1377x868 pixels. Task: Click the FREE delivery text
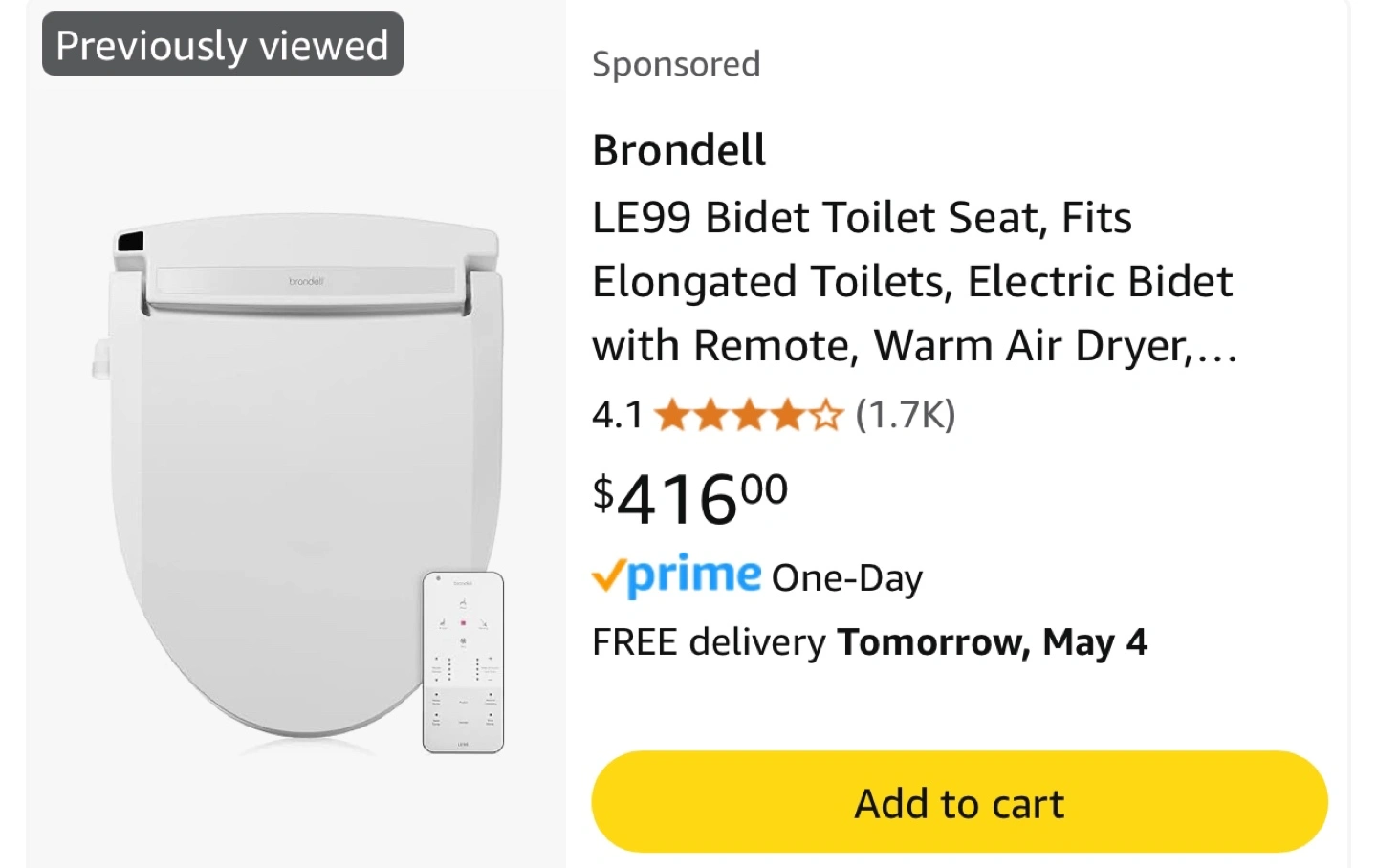(709, 642)
